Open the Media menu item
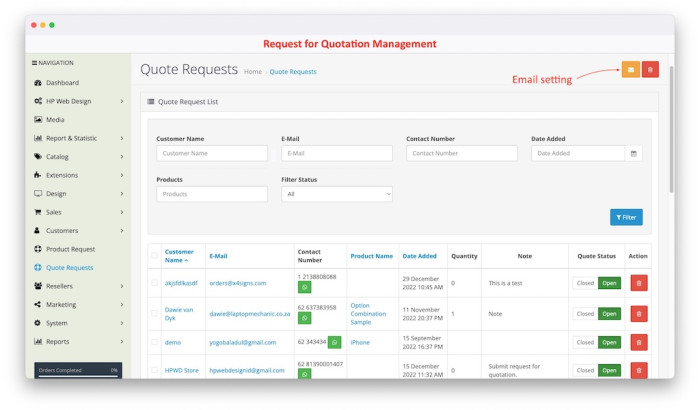 coord(55,120)
